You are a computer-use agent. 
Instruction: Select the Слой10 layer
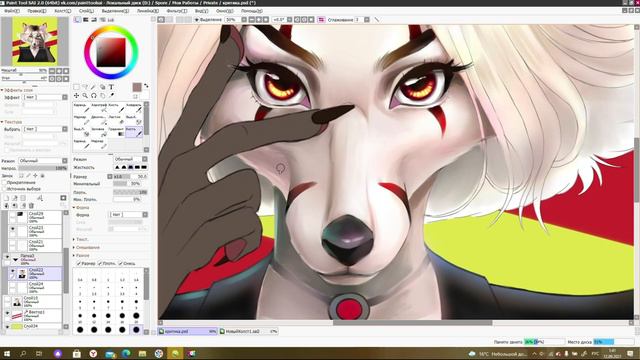[x=32, y=302]
